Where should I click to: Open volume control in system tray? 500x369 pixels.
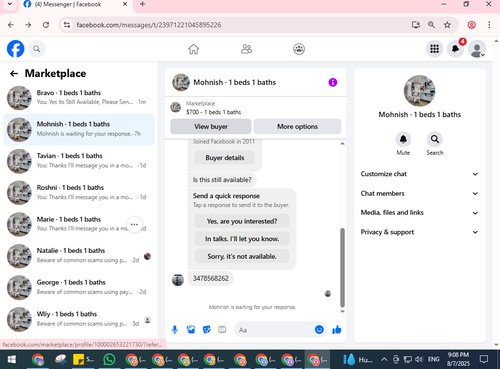(x=419, y=359)
